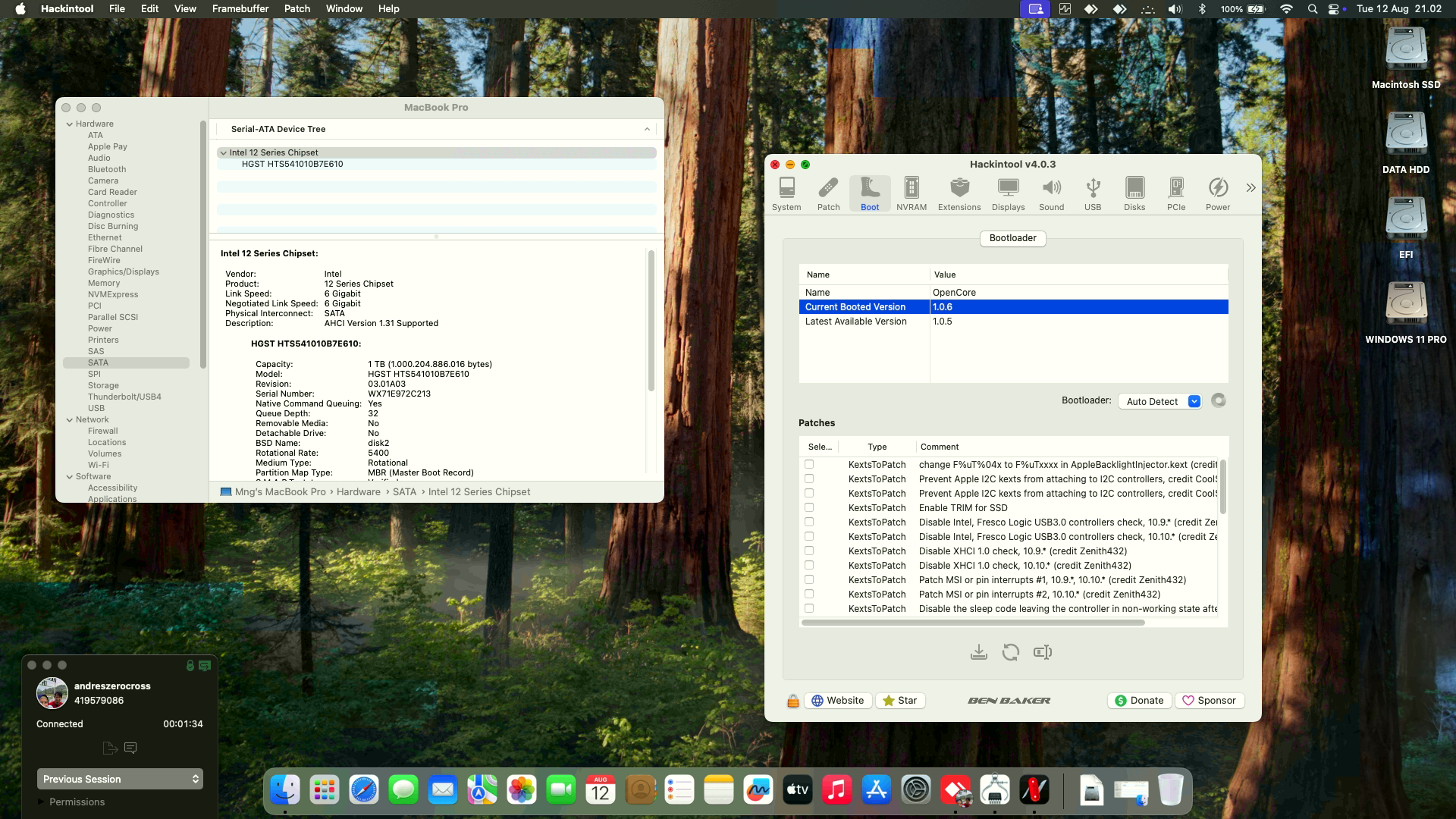Click the refresh patches icon
The width and height of the screenshot is (1456, 819).
pos(1010,652)
